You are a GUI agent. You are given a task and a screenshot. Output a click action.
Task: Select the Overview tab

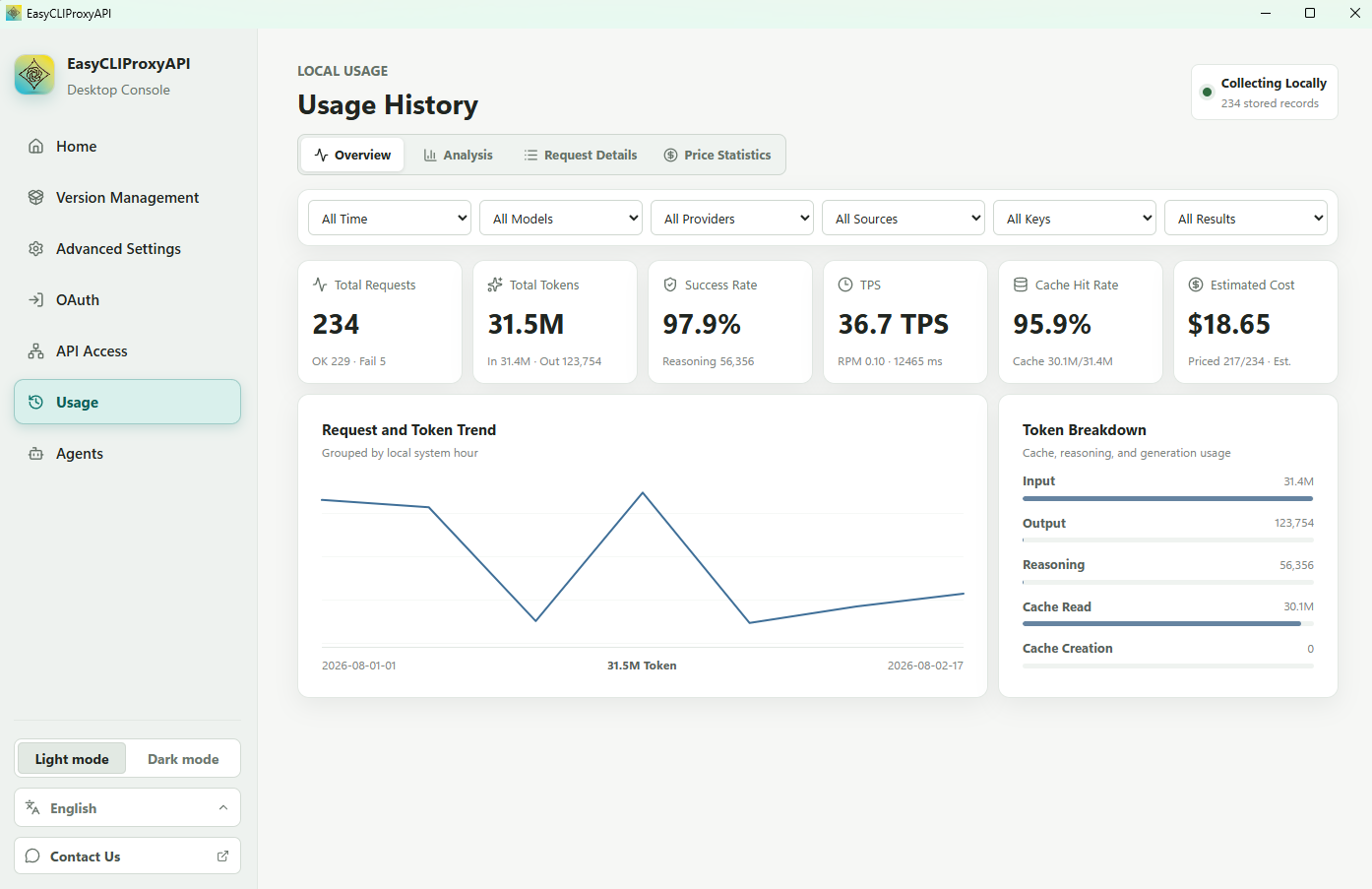352,155
